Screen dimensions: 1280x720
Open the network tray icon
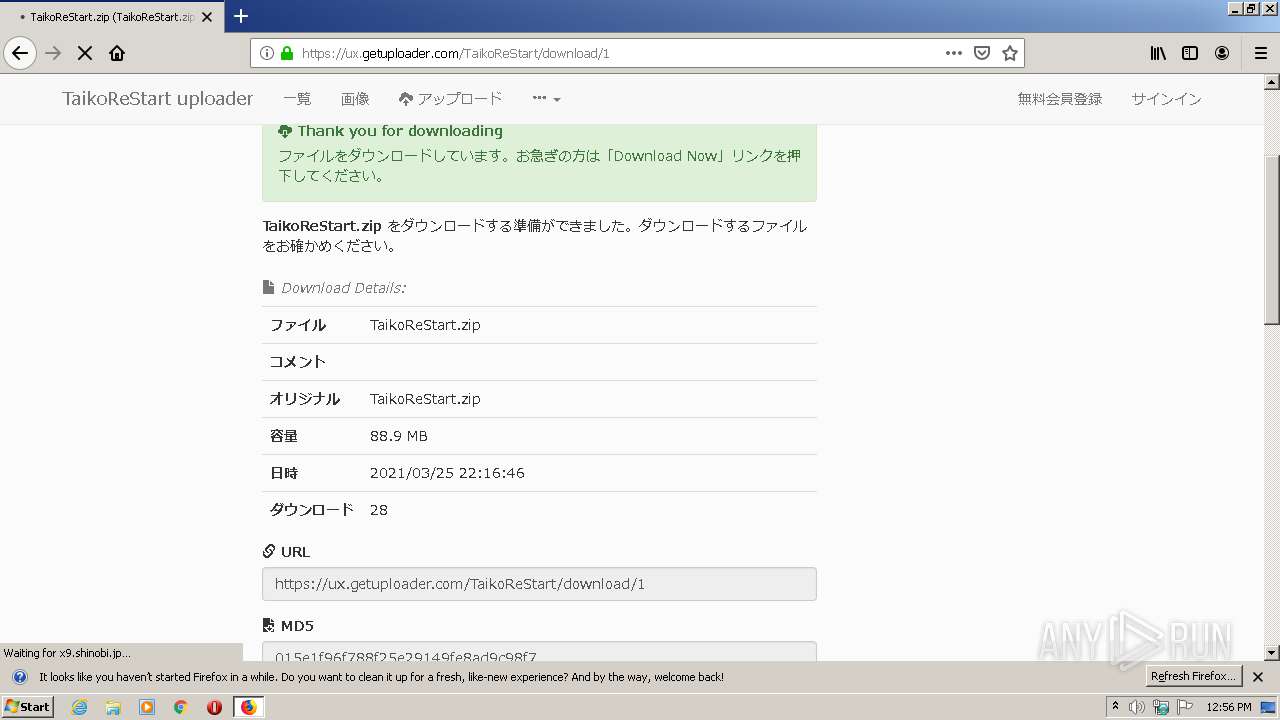(1161, 707)
